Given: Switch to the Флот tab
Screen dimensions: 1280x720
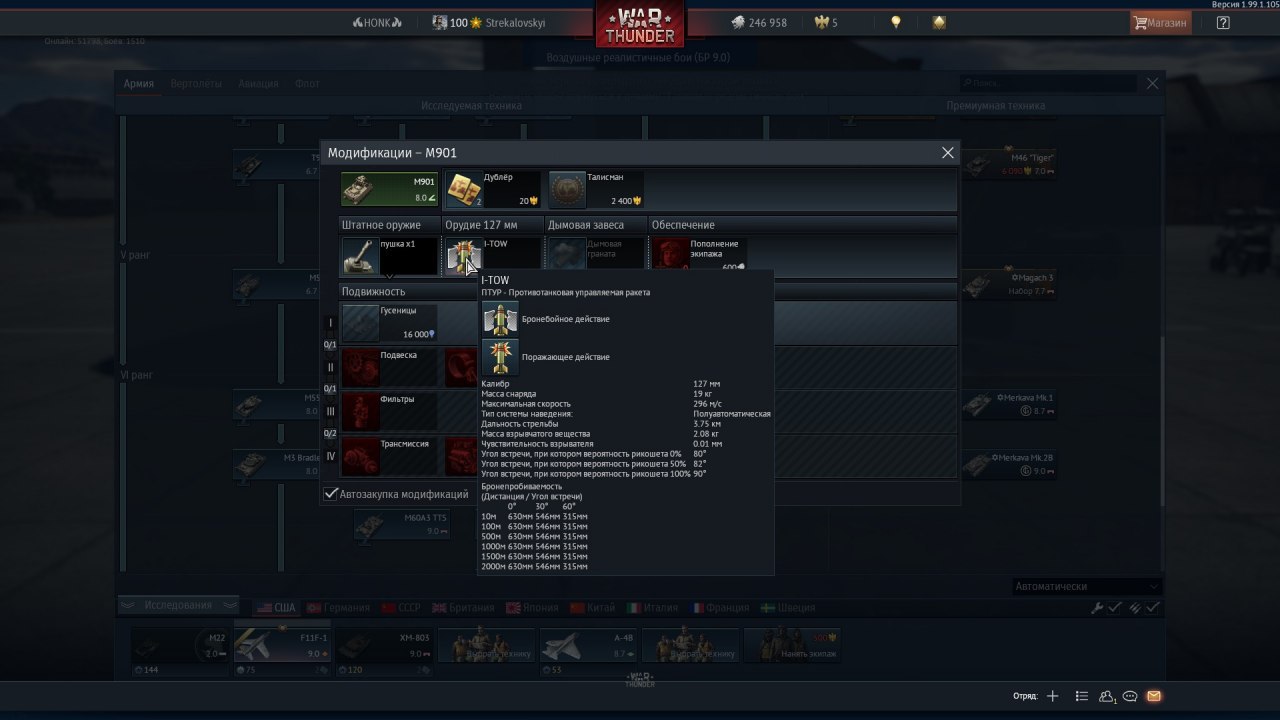Looking at the screenshot, I should (x=307, y=84).
